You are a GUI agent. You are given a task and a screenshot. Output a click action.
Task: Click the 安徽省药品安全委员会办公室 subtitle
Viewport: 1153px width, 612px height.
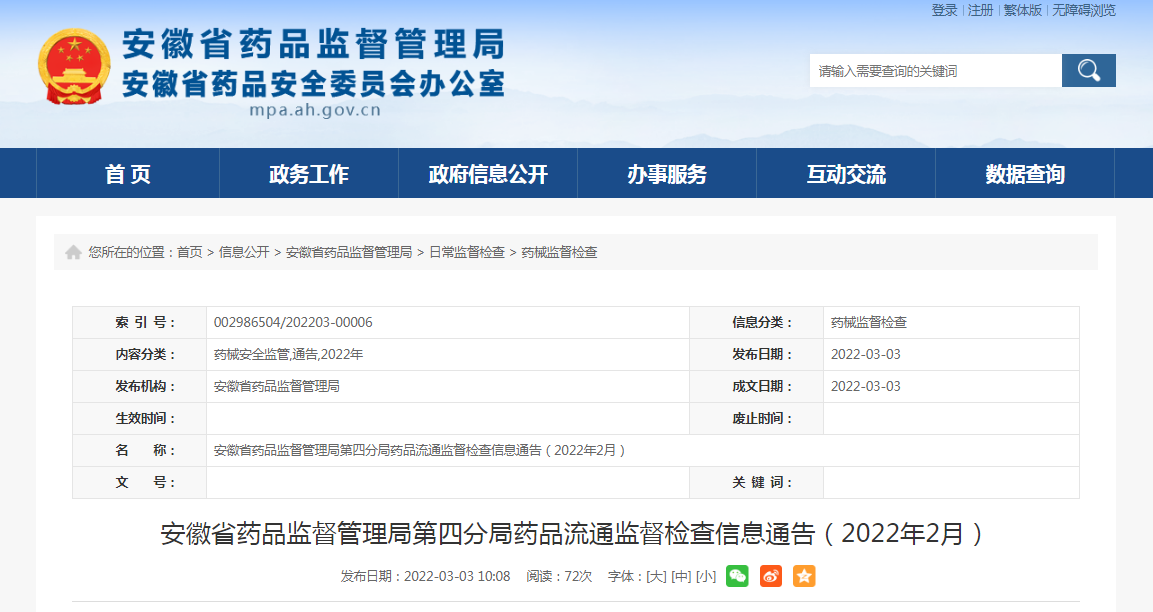tap(313, 83)
